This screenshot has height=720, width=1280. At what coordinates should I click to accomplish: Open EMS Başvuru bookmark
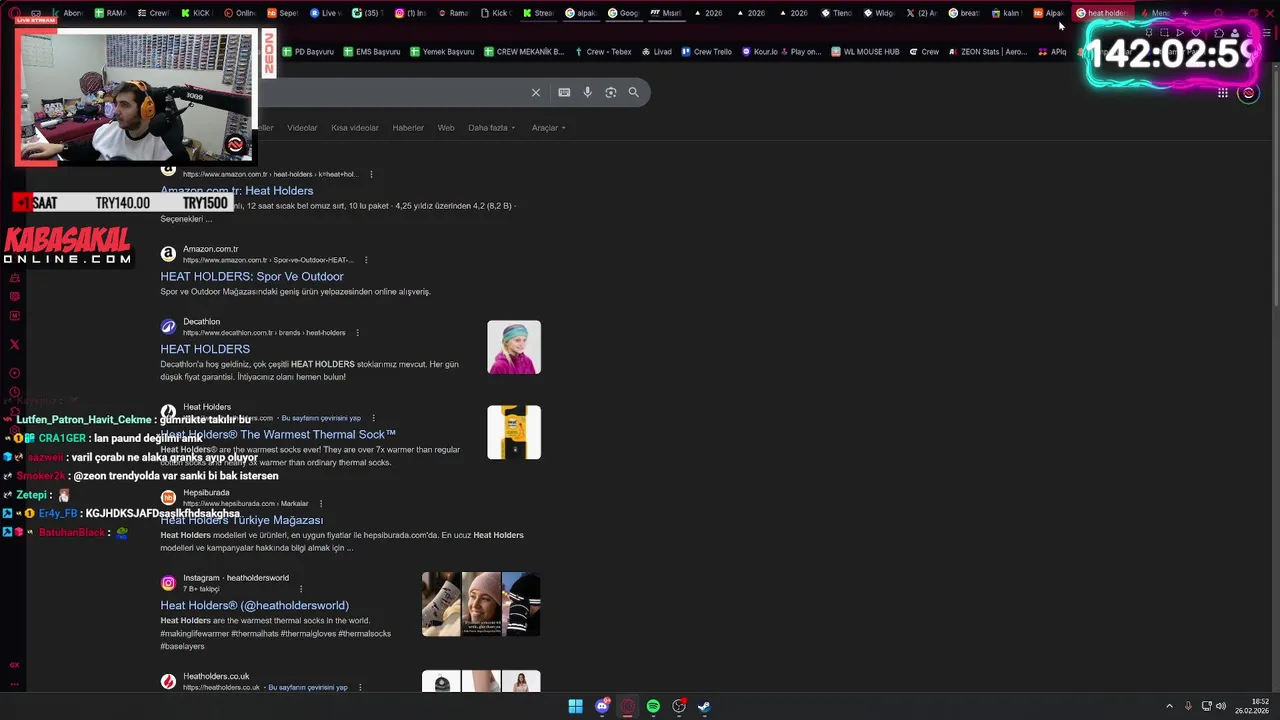coord(371,52)
